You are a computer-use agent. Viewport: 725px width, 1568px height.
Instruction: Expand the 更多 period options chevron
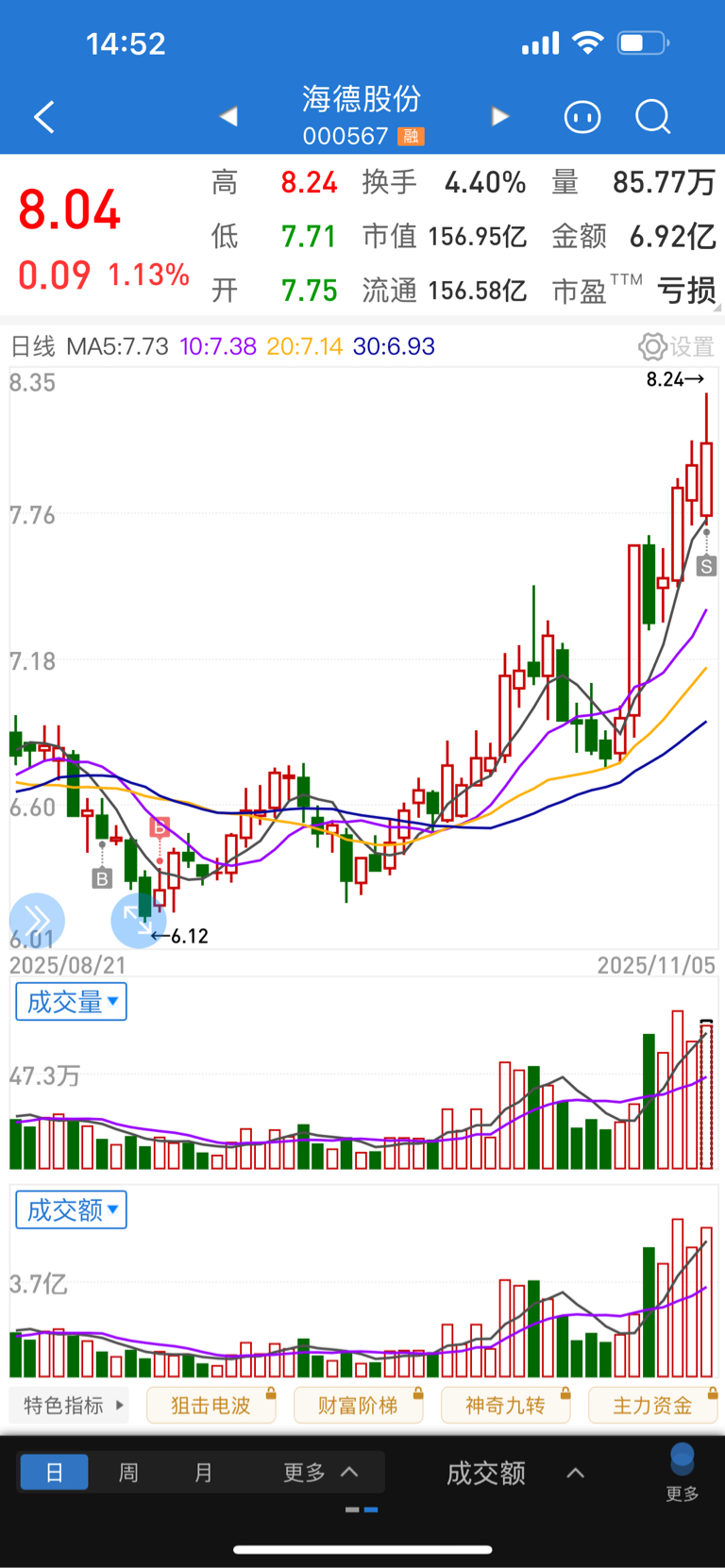[349, 1472]
